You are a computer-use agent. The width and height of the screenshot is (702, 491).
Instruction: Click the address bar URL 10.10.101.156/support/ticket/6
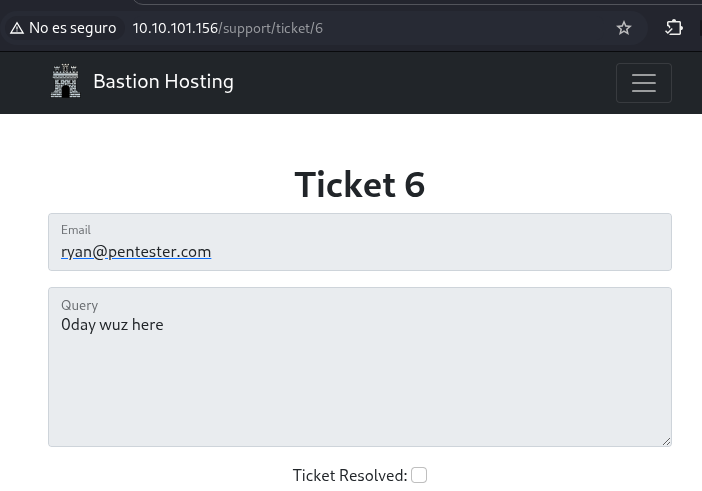point(227,28)
